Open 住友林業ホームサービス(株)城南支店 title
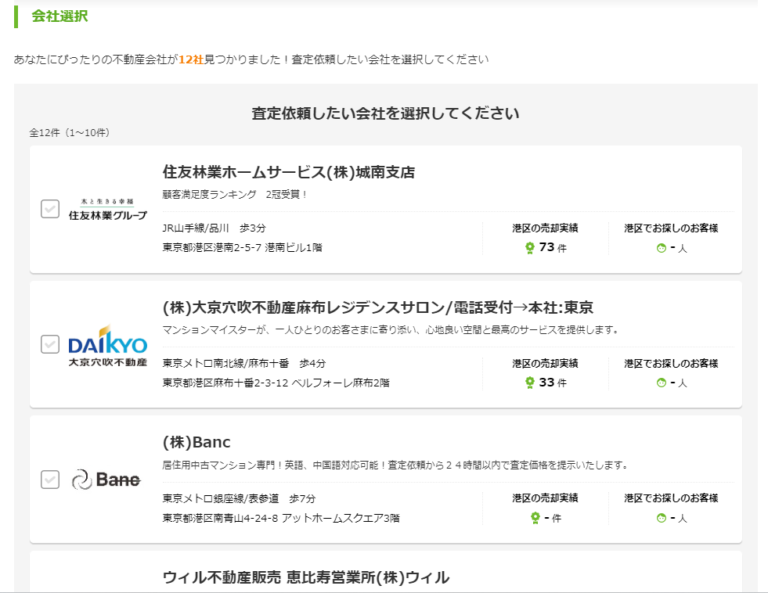768x593 pixels. 288,172
